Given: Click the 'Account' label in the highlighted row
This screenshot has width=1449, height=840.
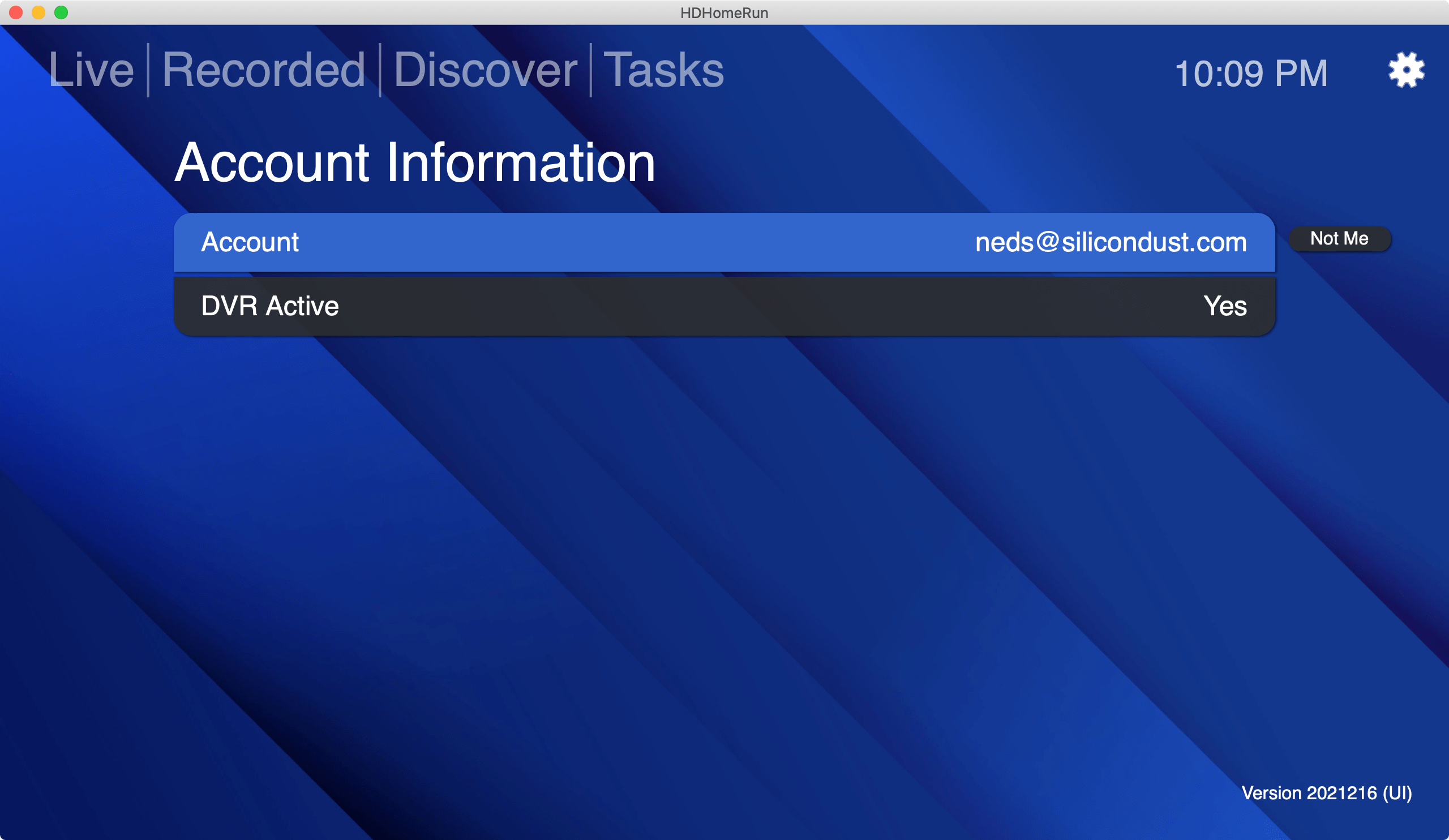Looking at the screenshot, I should (x=250, y=242).
